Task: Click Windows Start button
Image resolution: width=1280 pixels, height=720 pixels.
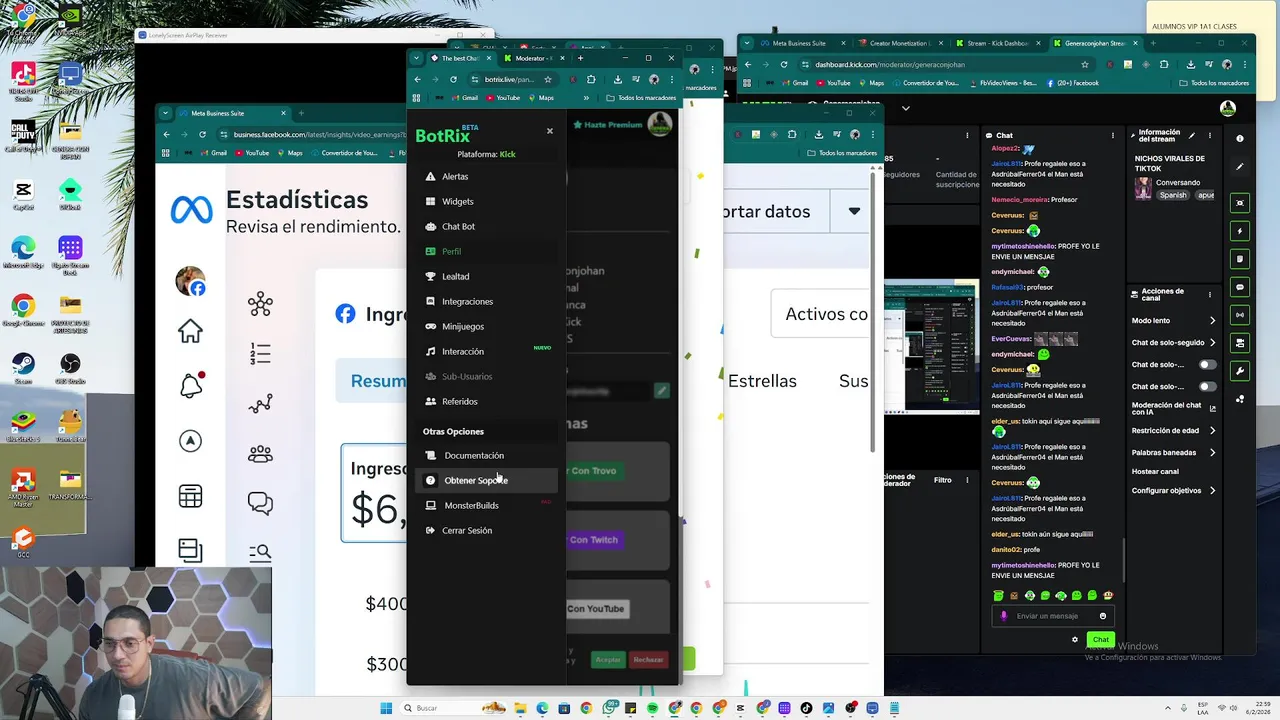Action: point(386,708)
